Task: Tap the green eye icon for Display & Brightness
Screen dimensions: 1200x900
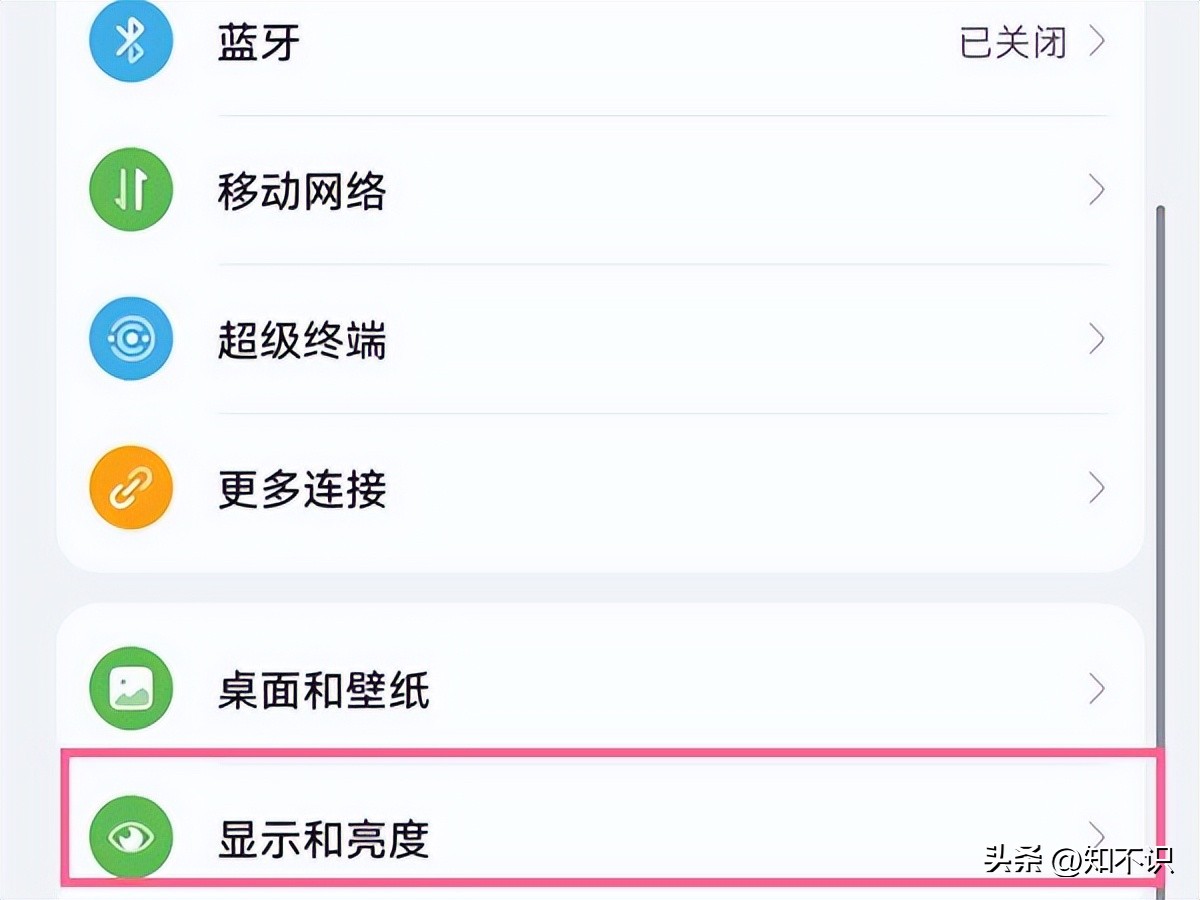Action: pyautogui.click(x=131, y=838)
